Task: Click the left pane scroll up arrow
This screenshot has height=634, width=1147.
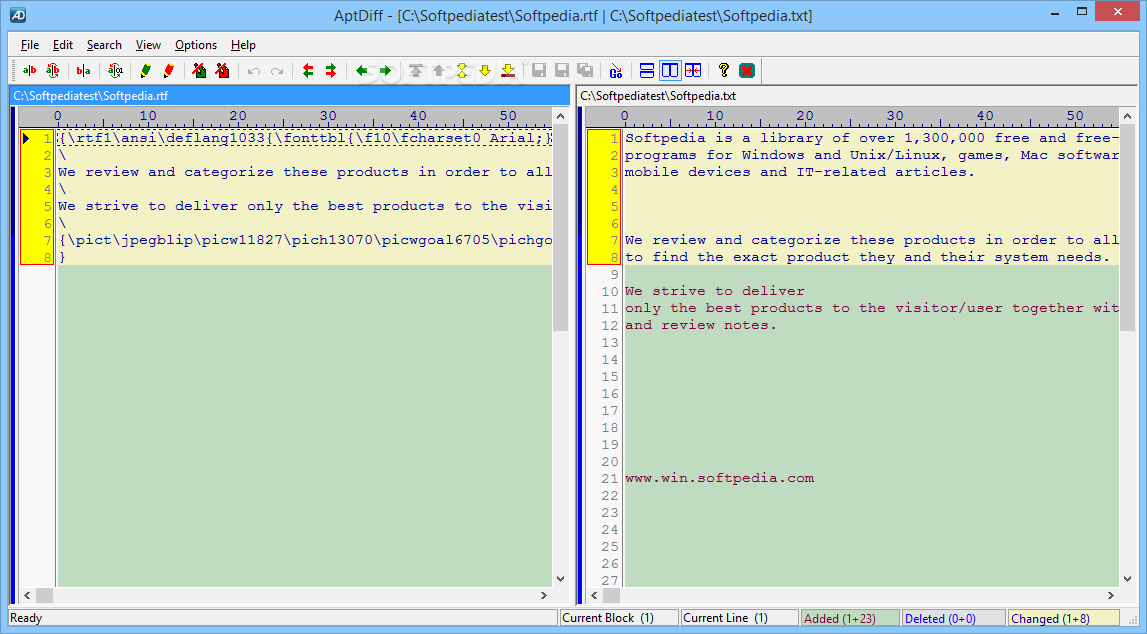Action: pos(560,116)
